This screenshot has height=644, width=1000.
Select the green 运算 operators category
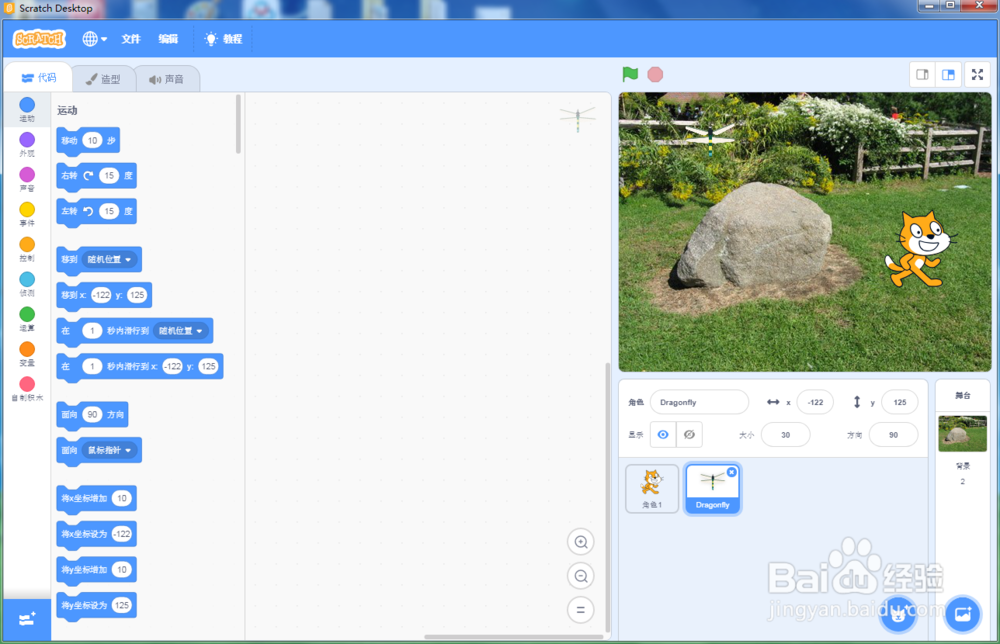(27, 319)
